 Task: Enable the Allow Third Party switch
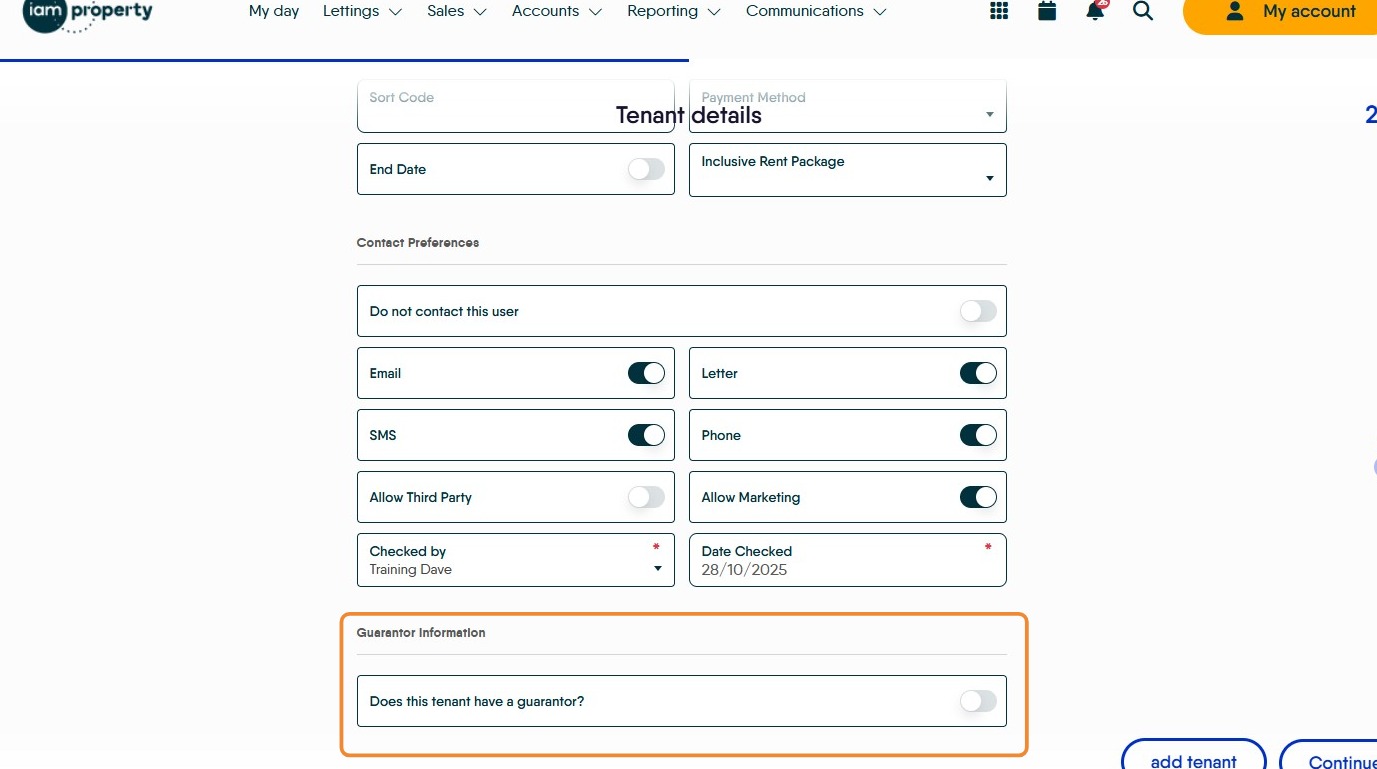pos(646,497)
